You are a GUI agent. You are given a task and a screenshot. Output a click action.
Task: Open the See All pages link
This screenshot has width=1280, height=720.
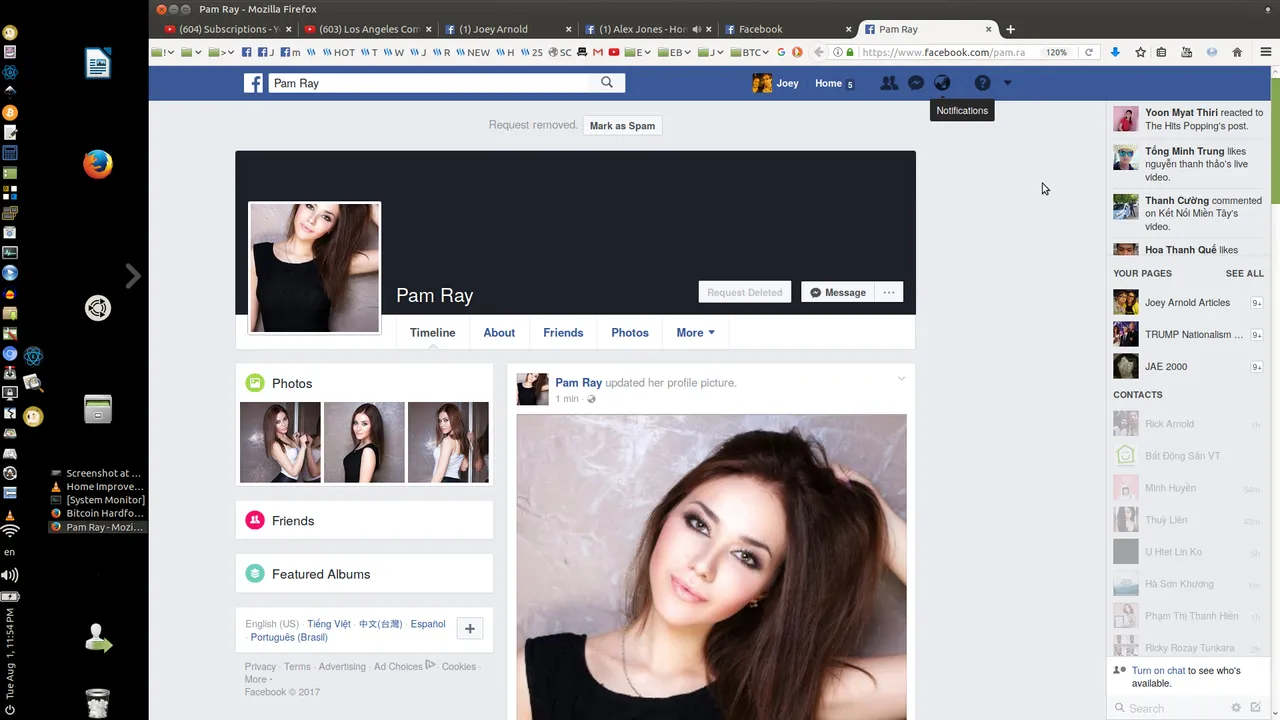coord(1245,273)
